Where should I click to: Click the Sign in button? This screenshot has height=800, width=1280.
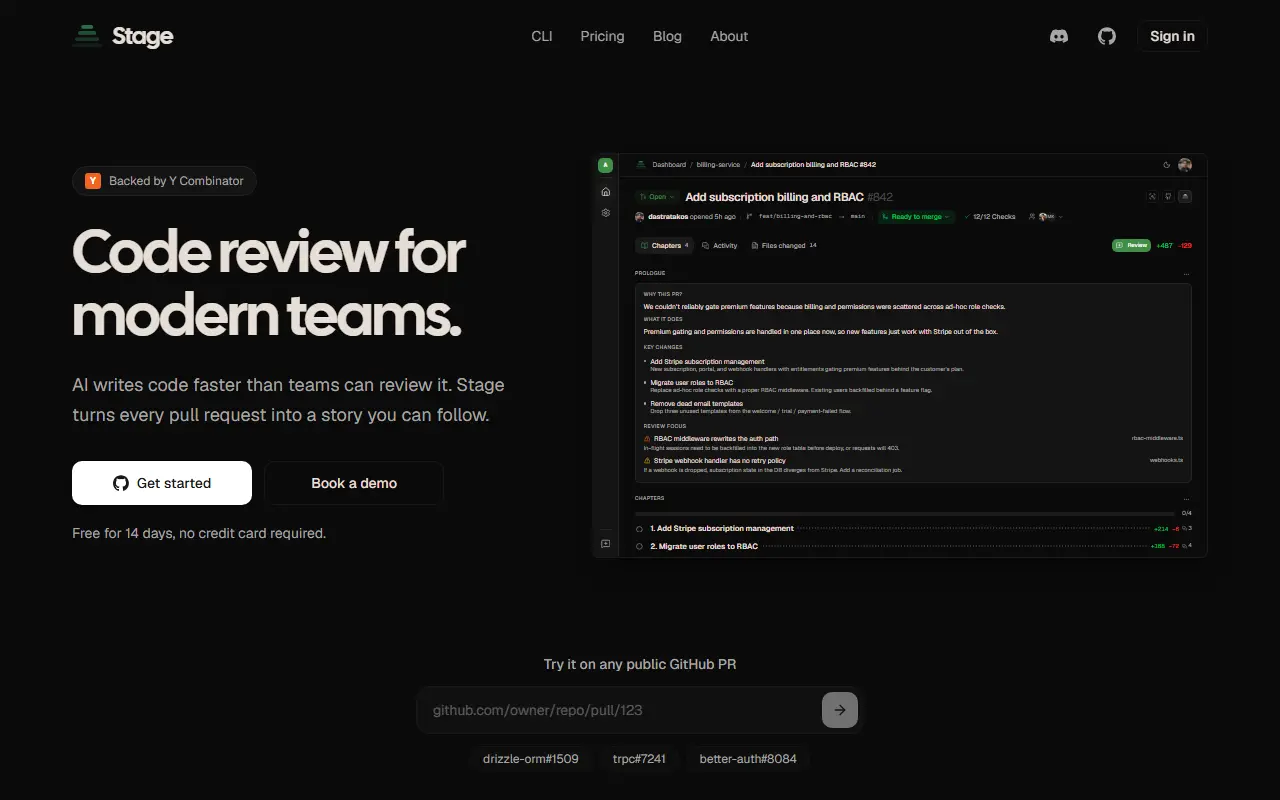[x=1172, y=36]
